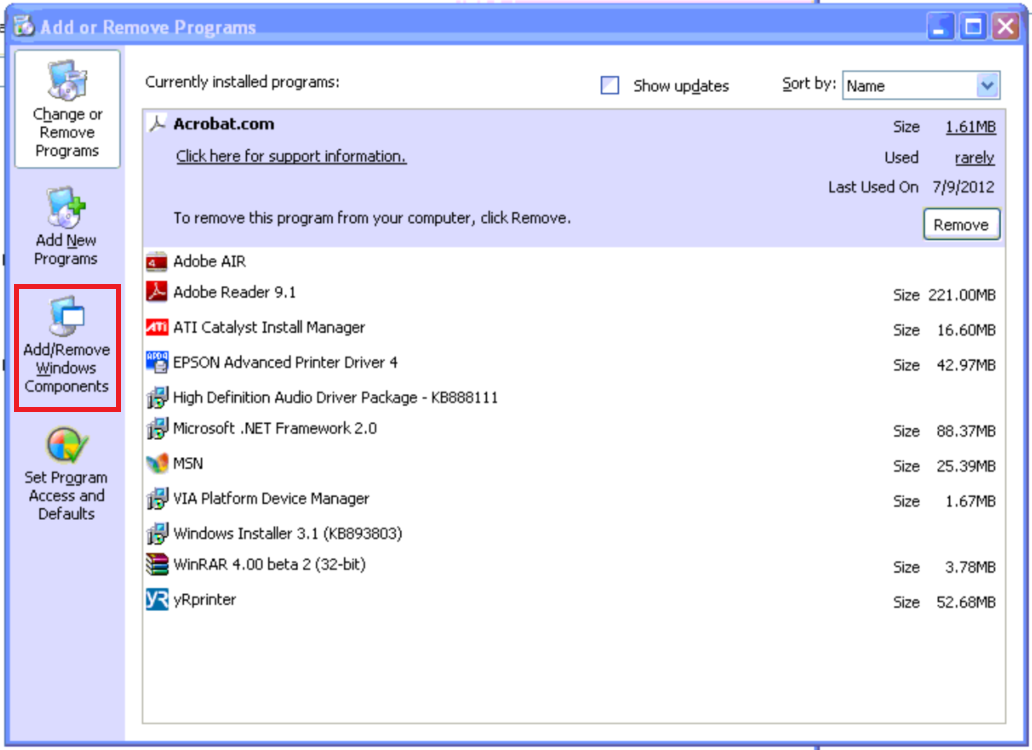Screen dimensions: 1032x750
Task: Click the Adobe AIR icon
Action: point(157,261)
